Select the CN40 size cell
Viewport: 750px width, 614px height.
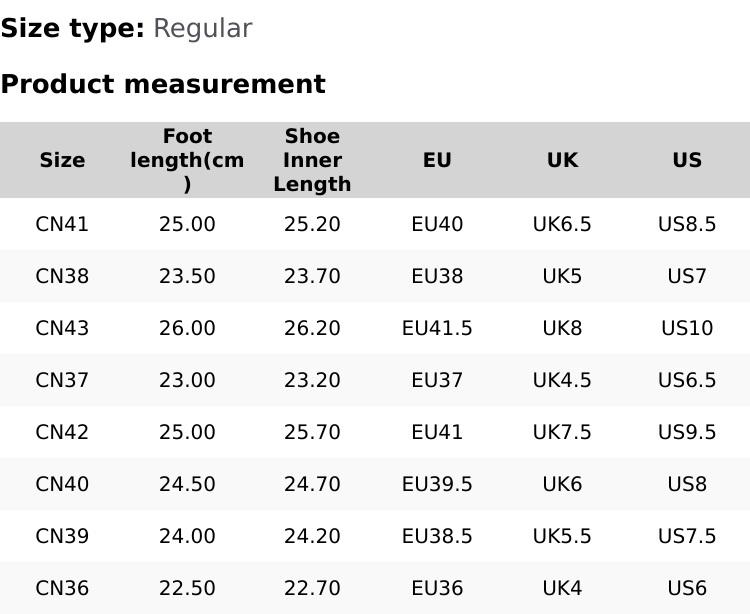click(x=62, y=484)
